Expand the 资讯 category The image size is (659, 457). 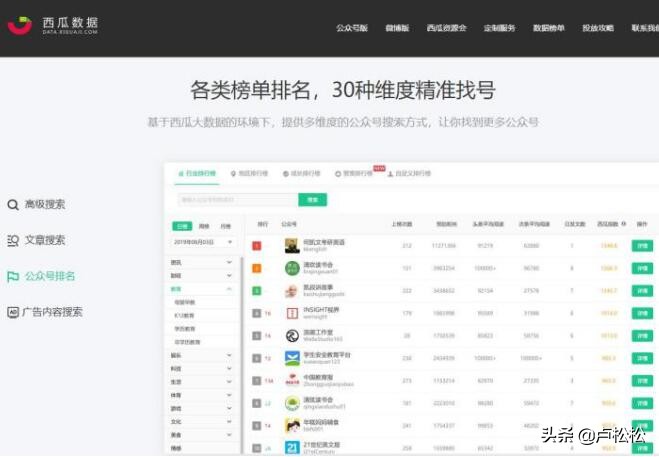202,262
